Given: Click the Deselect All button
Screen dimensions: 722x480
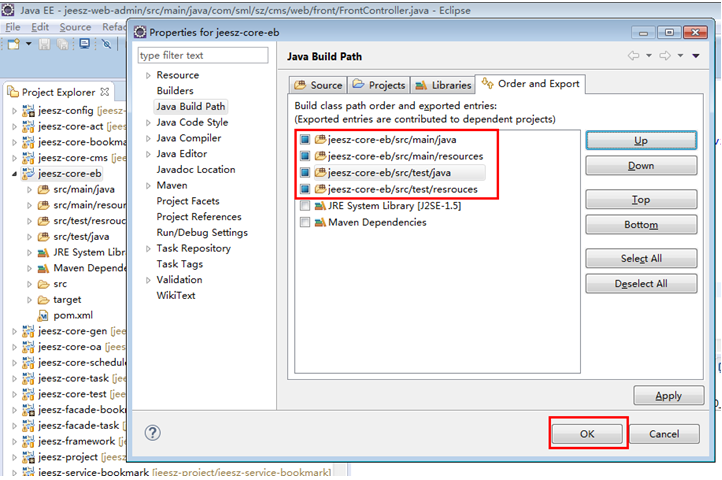Looking at the screenshot, I should [641, 283].
